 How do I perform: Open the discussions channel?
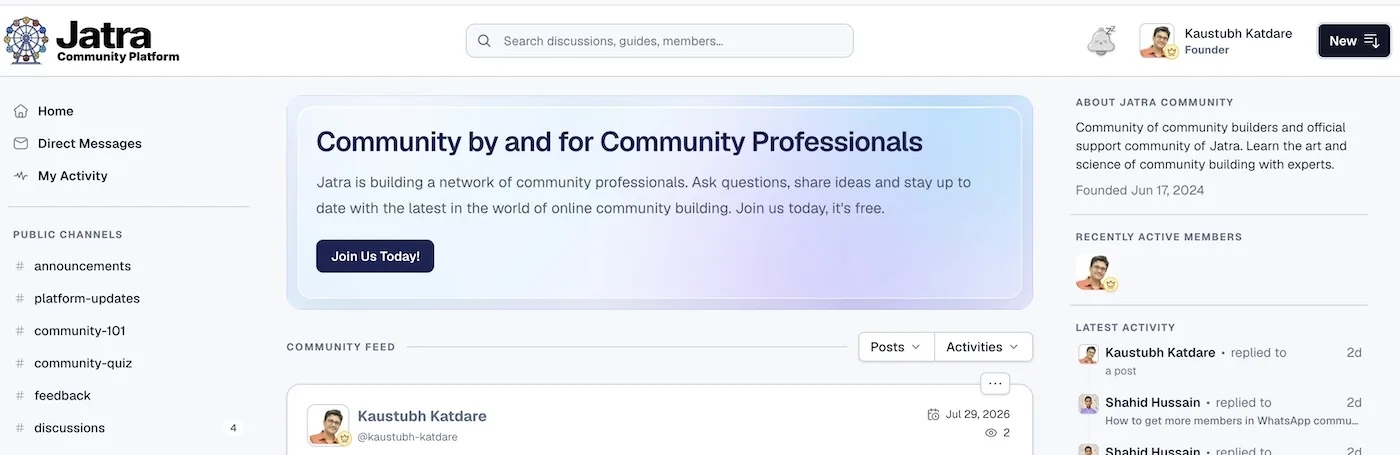[69, 428]
